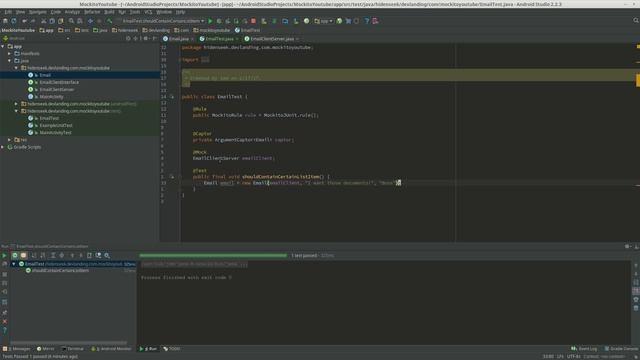Click Scroll from Source icon in Project panel
Viewport: 640px width, 360px height.
point(128,38)
